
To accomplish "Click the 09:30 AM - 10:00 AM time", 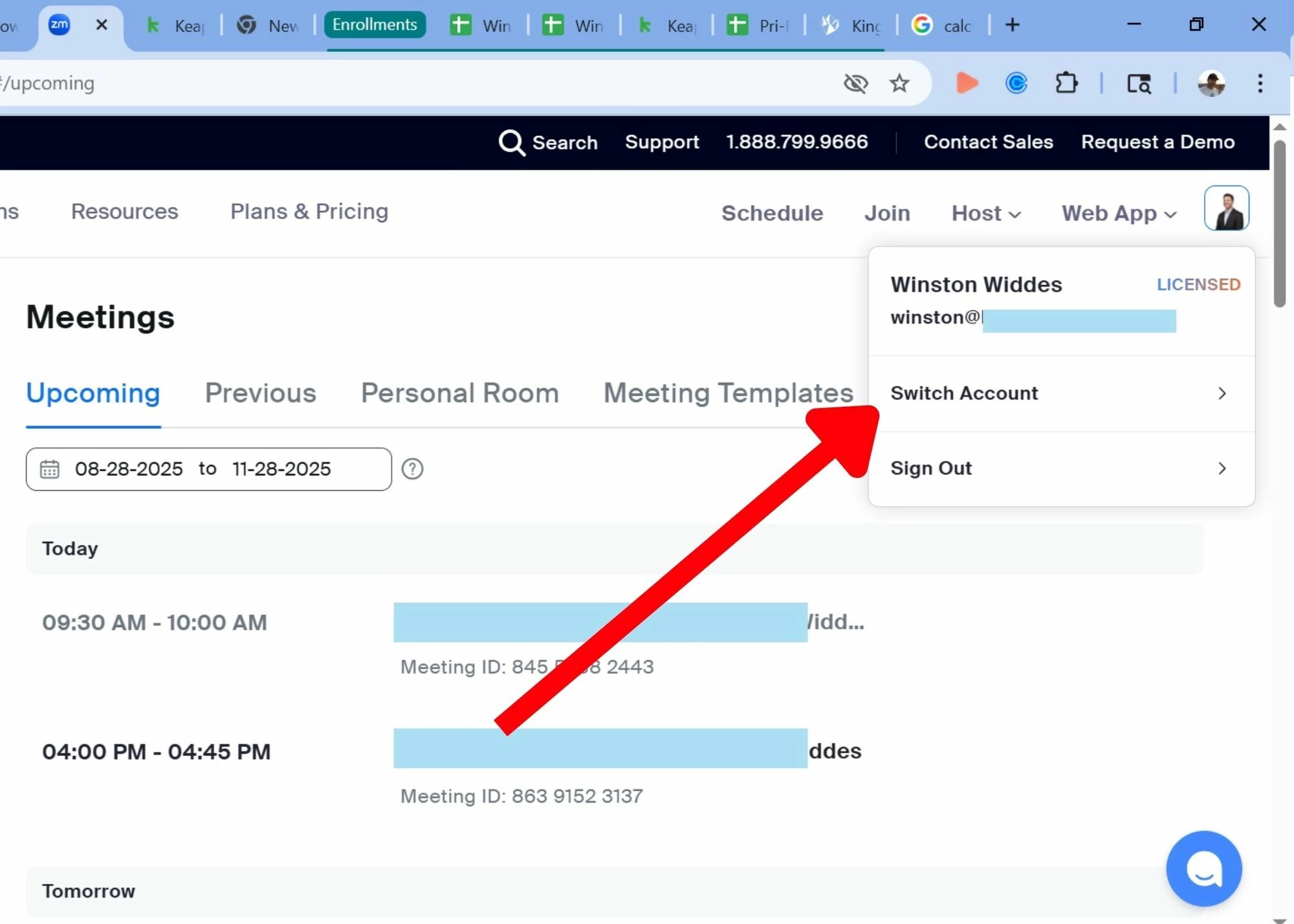I will [155, 622].
